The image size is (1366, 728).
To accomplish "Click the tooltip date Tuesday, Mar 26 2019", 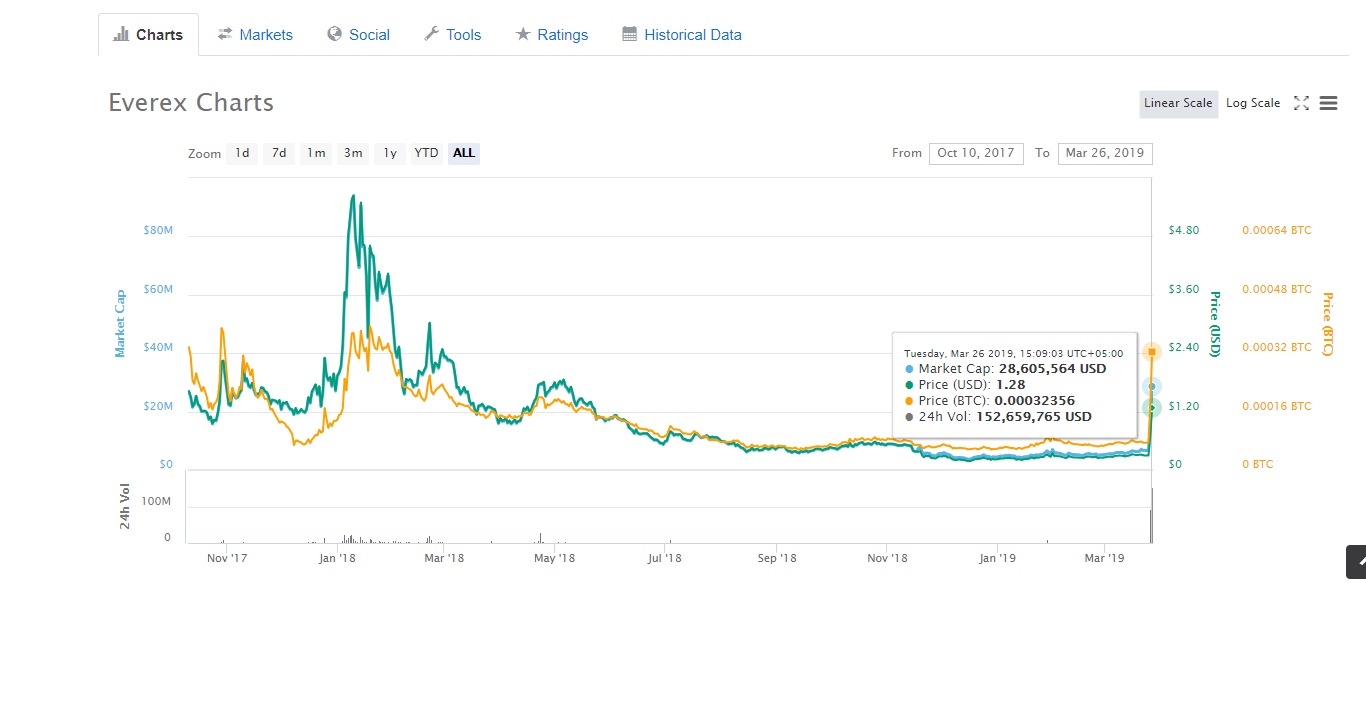I will 1013,353.
